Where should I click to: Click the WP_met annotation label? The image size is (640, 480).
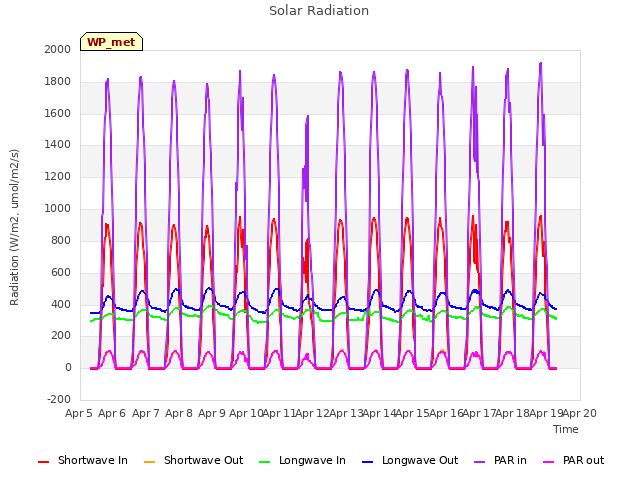click(111, 42)
